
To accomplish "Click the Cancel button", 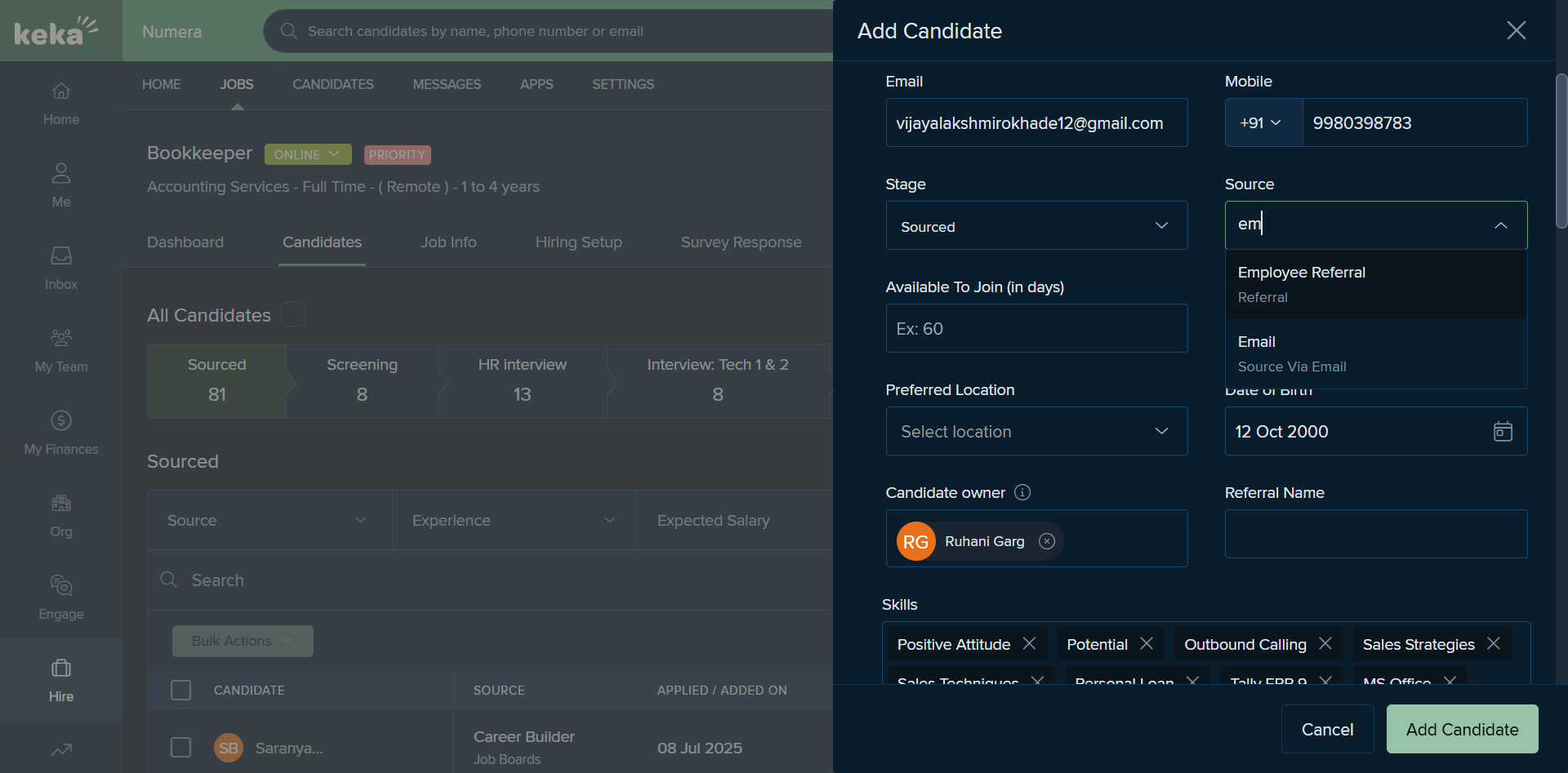I will 1327,729.
